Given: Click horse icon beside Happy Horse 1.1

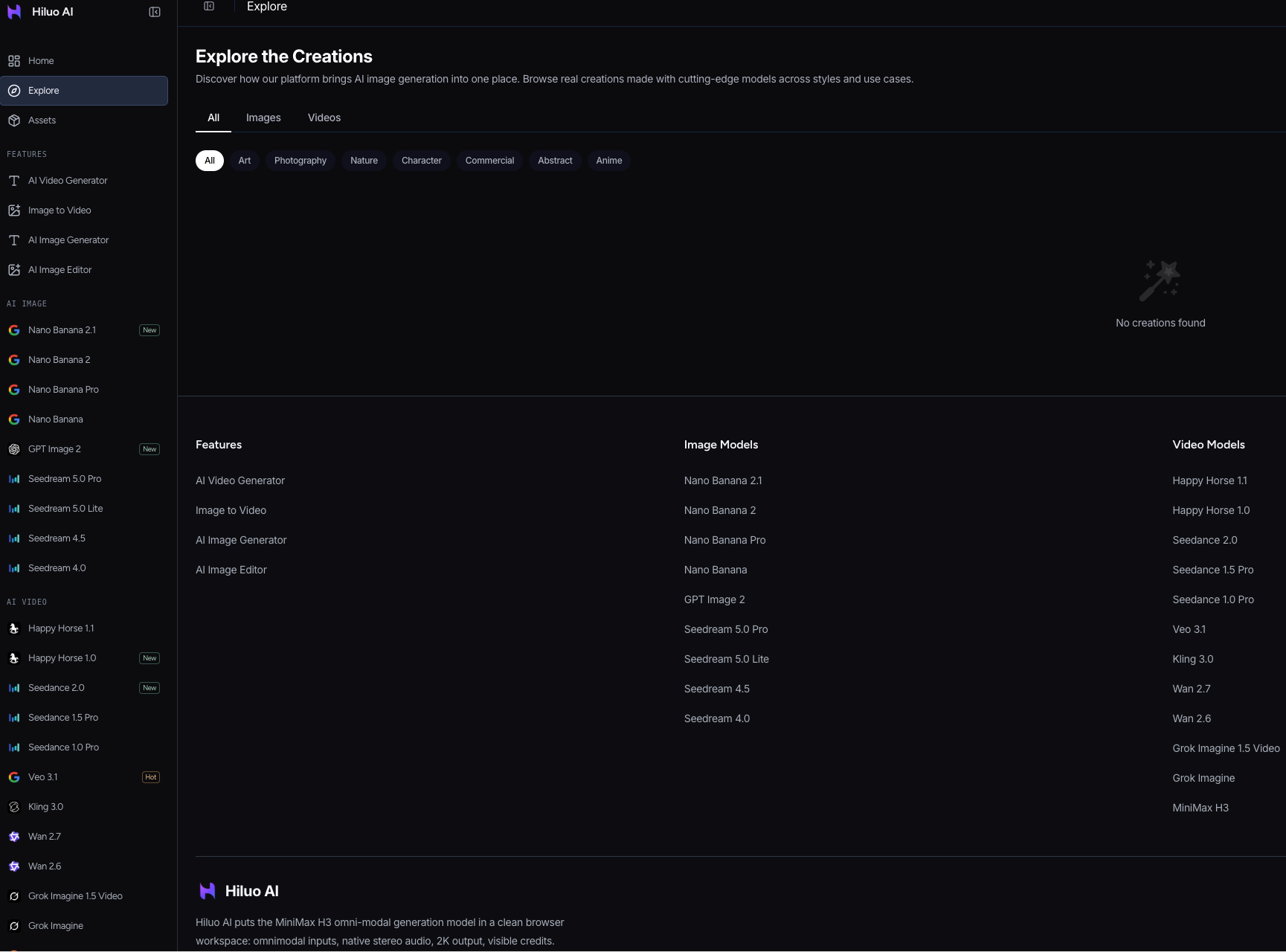Looking at the screenshot, I should coord(14,628).
